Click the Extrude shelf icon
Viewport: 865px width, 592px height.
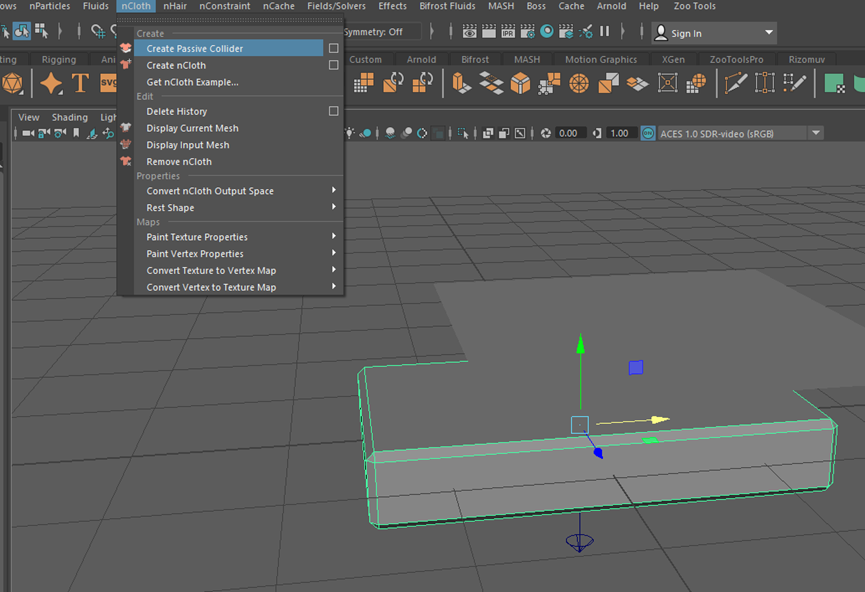coord(461,84)
